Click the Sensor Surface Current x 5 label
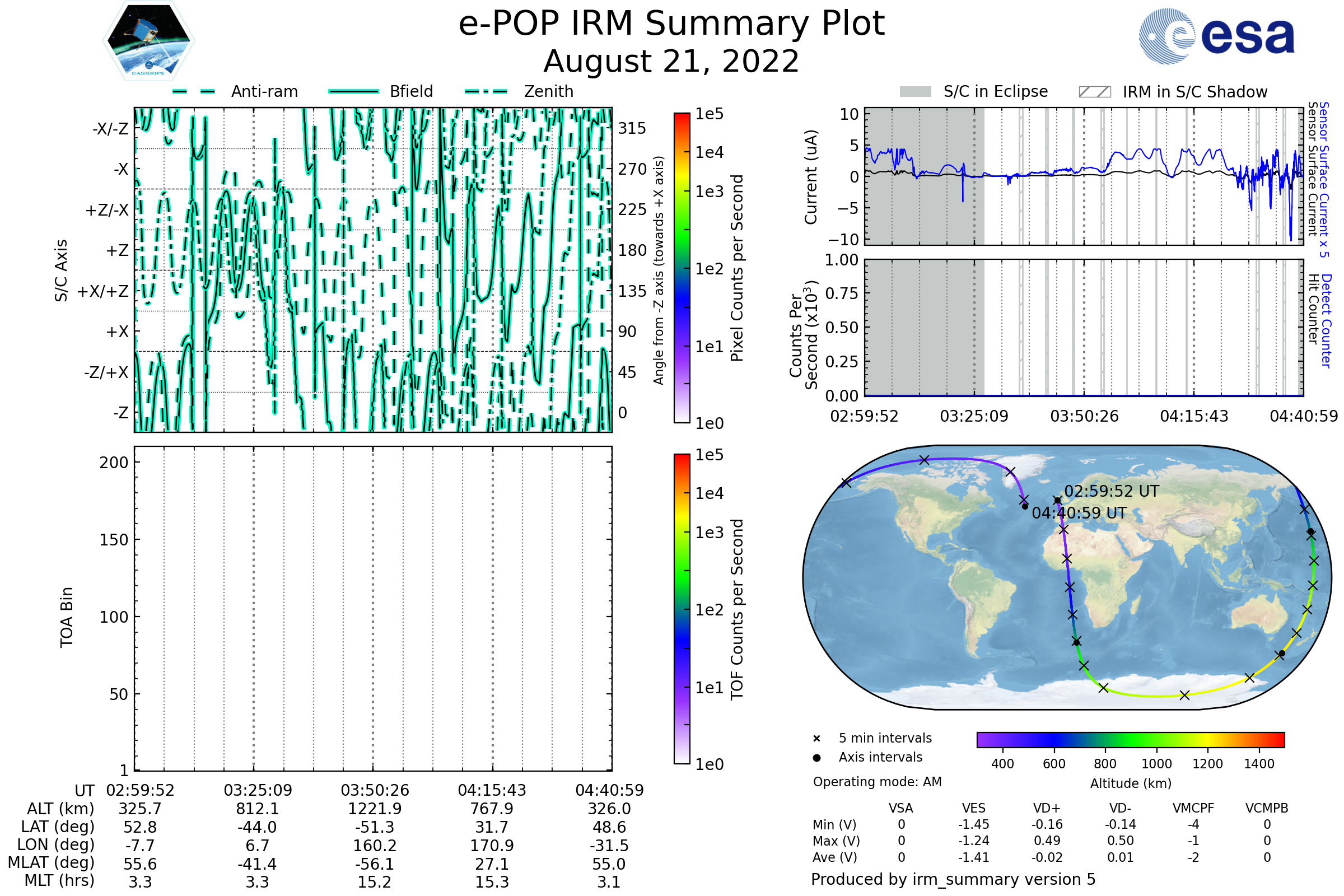The height and width of the screenshot is (896, 1344). tap(1323, 179)
